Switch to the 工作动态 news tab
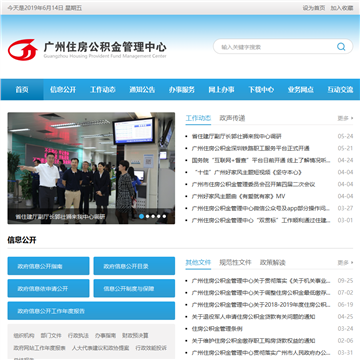 198,118
